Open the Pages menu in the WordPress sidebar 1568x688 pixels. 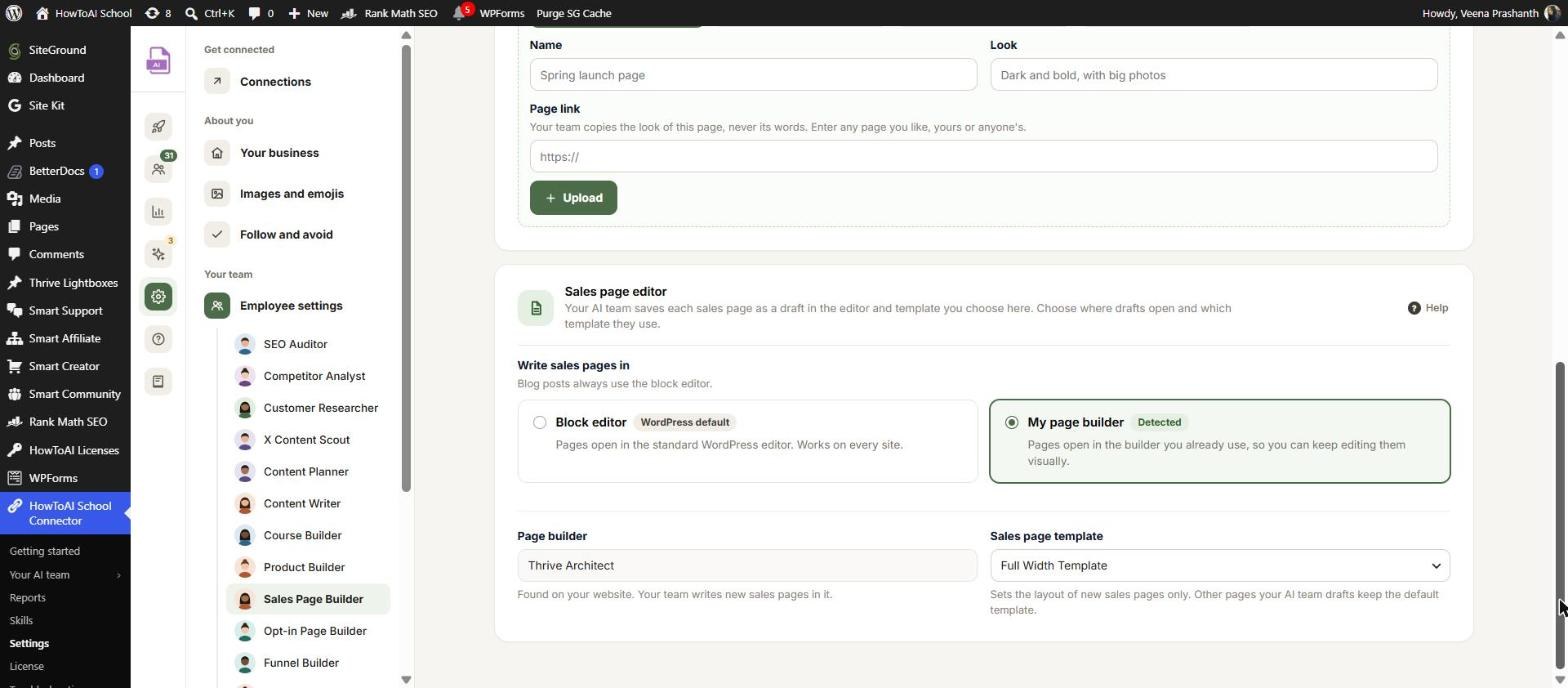coord(44,227)
